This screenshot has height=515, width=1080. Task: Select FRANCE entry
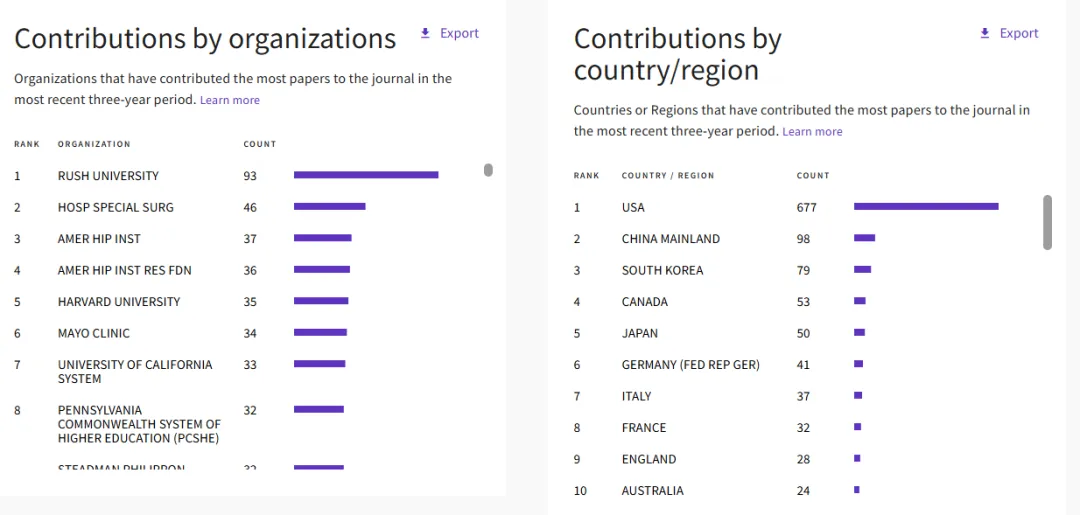click(x=644, y=428)
